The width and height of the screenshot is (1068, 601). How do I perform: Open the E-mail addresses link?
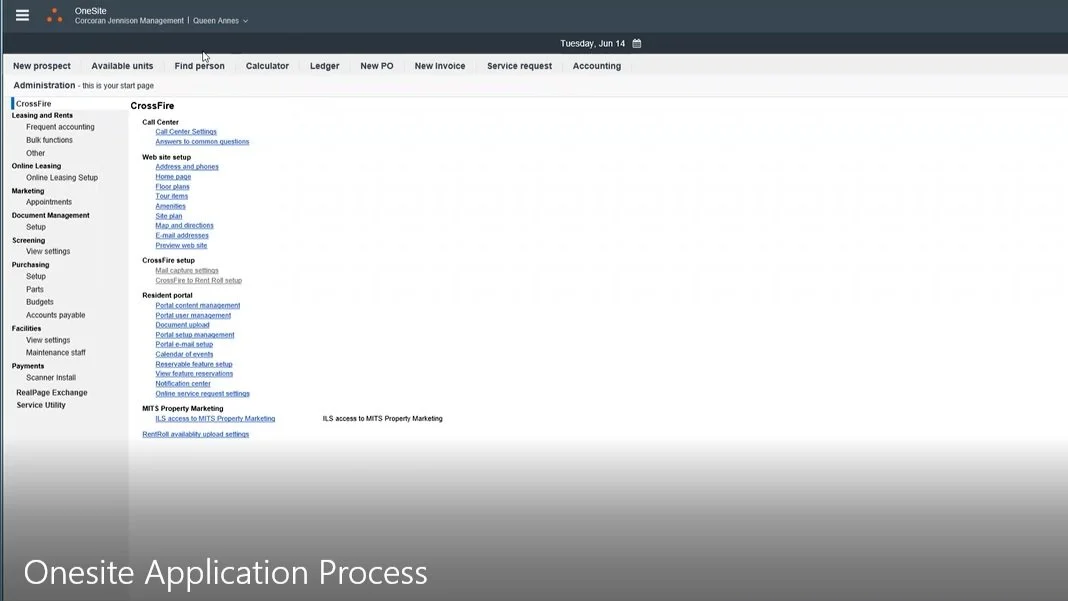182,236
